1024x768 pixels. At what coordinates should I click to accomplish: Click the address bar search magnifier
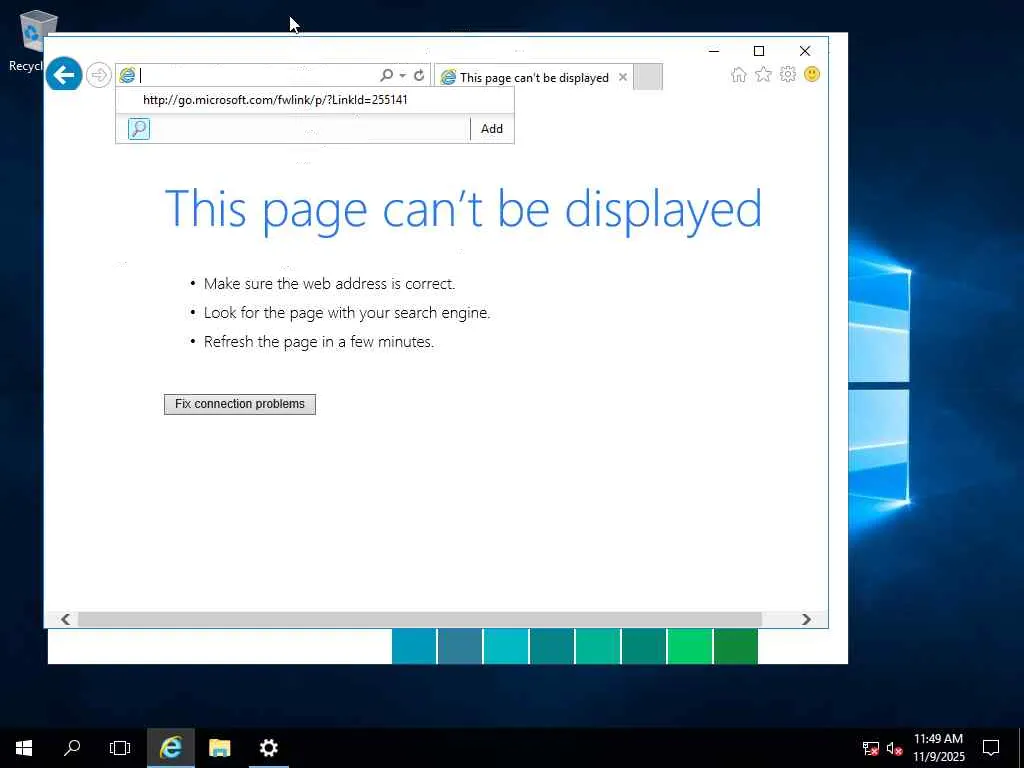[387, 75]
